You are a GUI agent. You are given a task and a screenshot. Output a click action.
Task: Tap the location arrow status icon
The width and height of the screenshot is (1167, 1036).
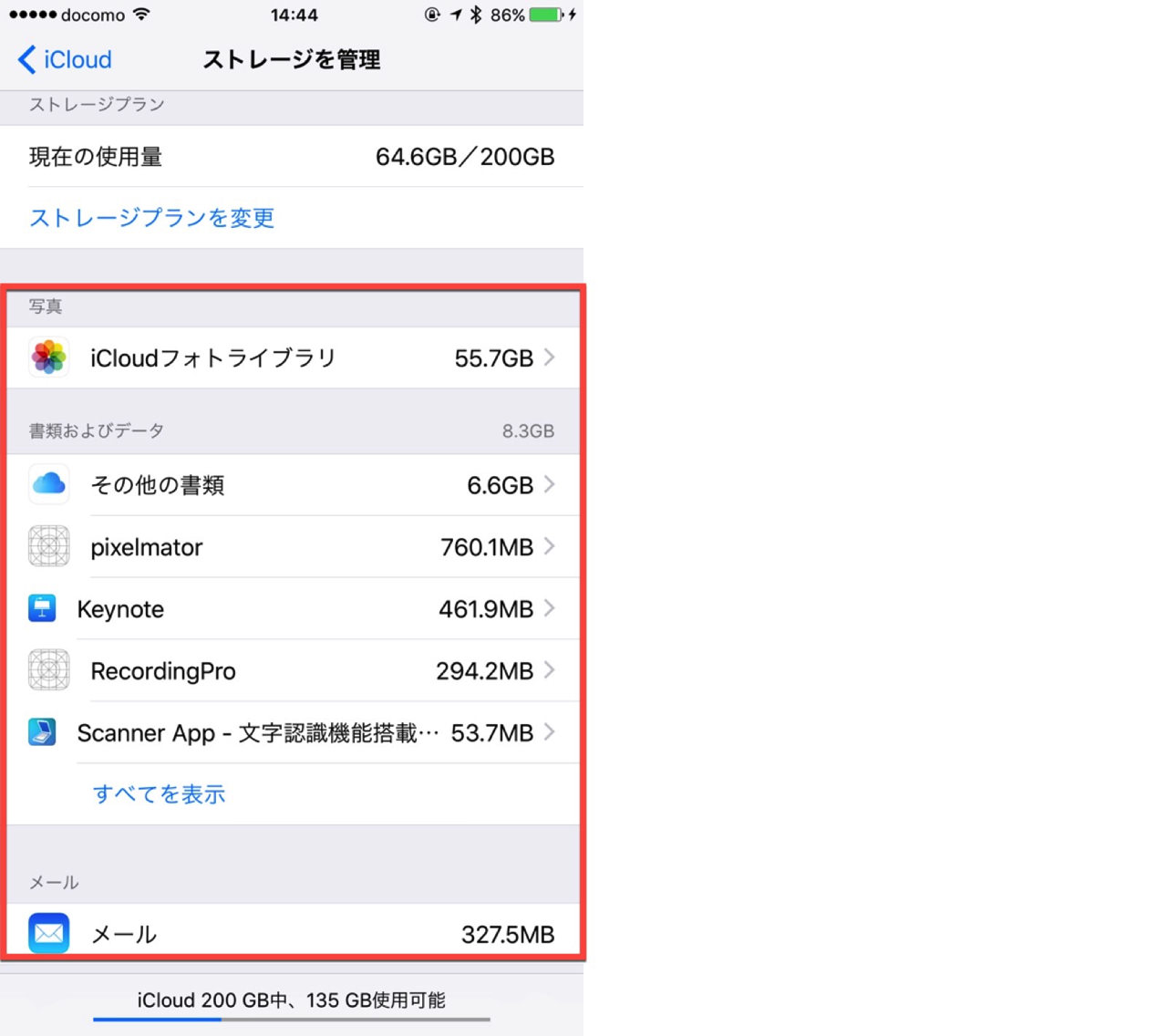456,15
